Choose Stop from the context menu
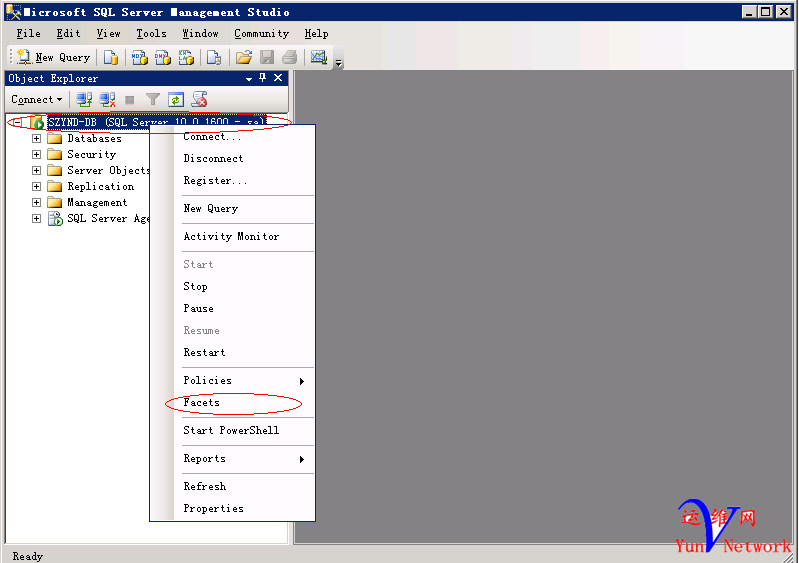 point(232,286)
